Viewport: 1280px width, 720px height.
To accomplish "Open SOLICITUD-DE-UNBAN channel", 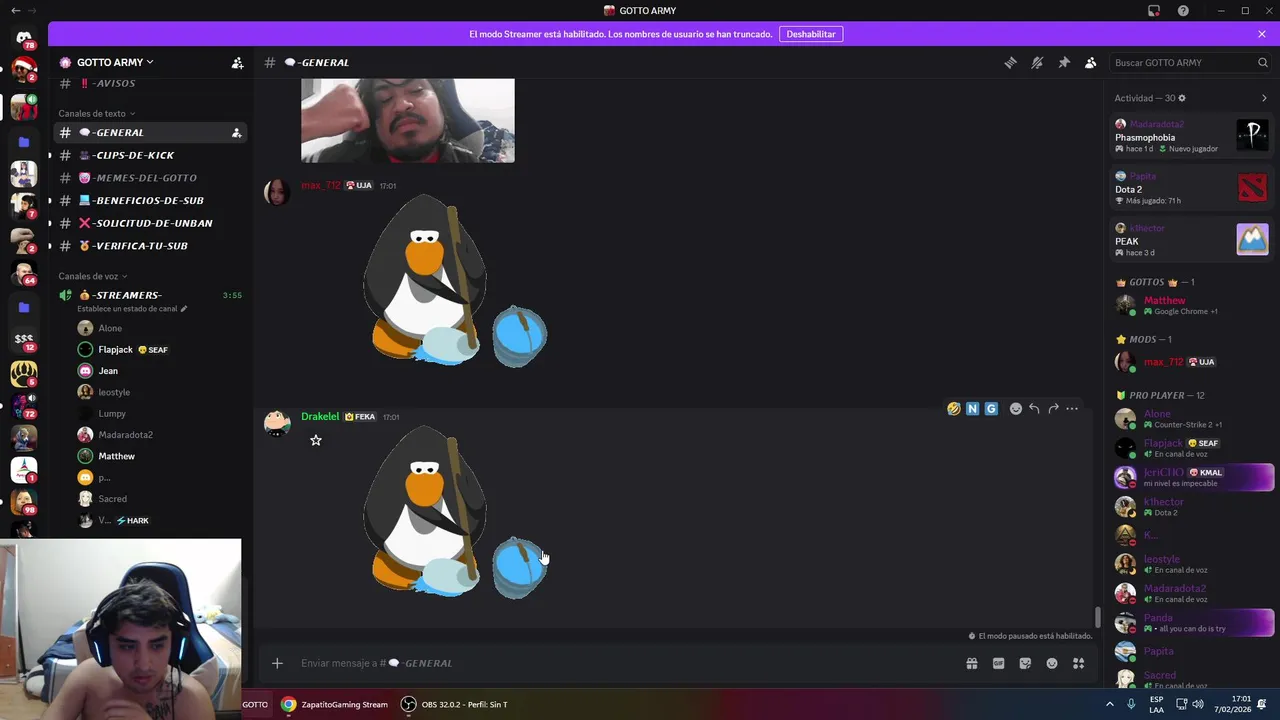I will [148, 223].
